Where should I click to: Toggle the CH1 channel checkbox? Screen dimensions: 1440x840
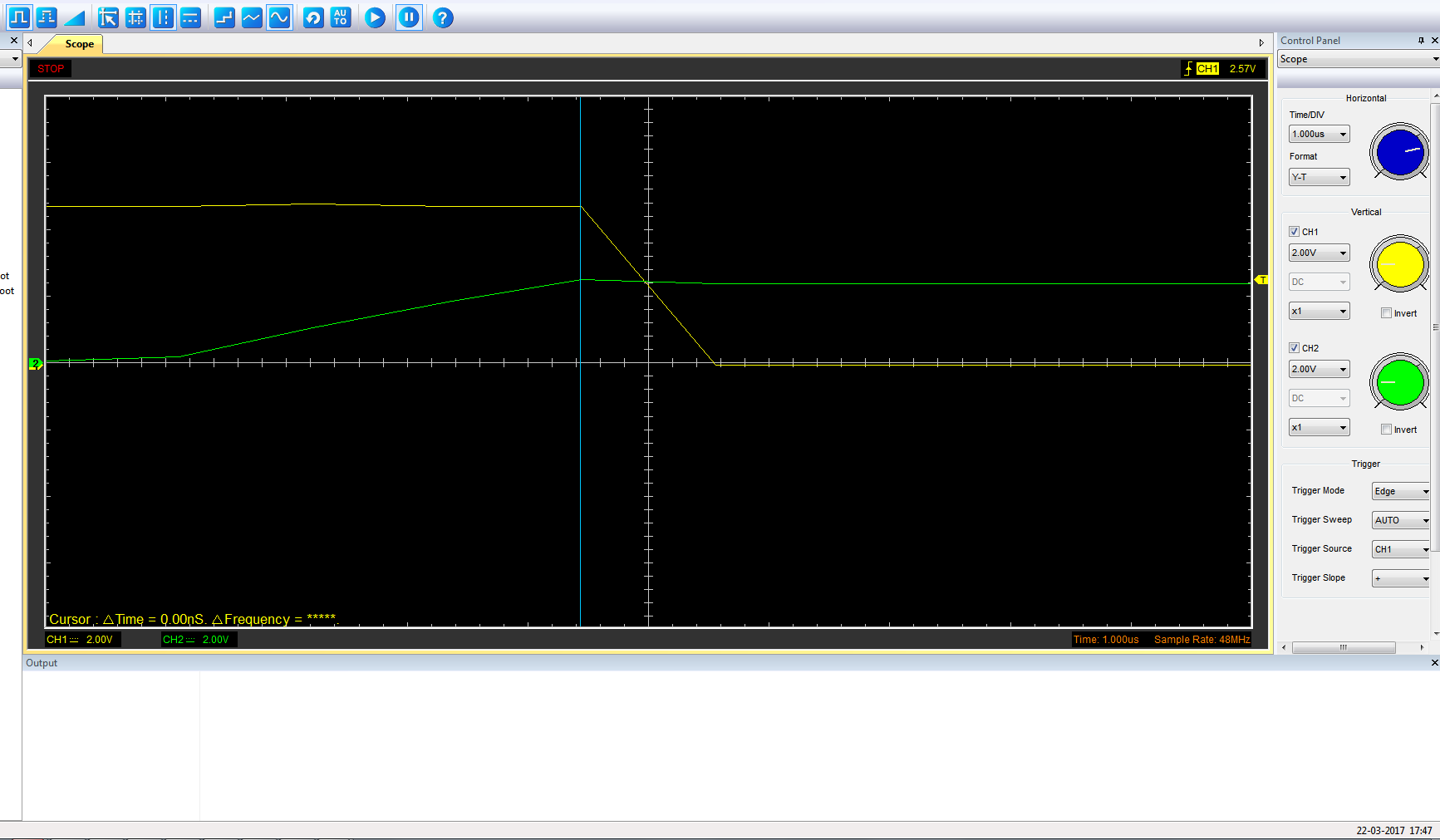tap(1294, 232)
